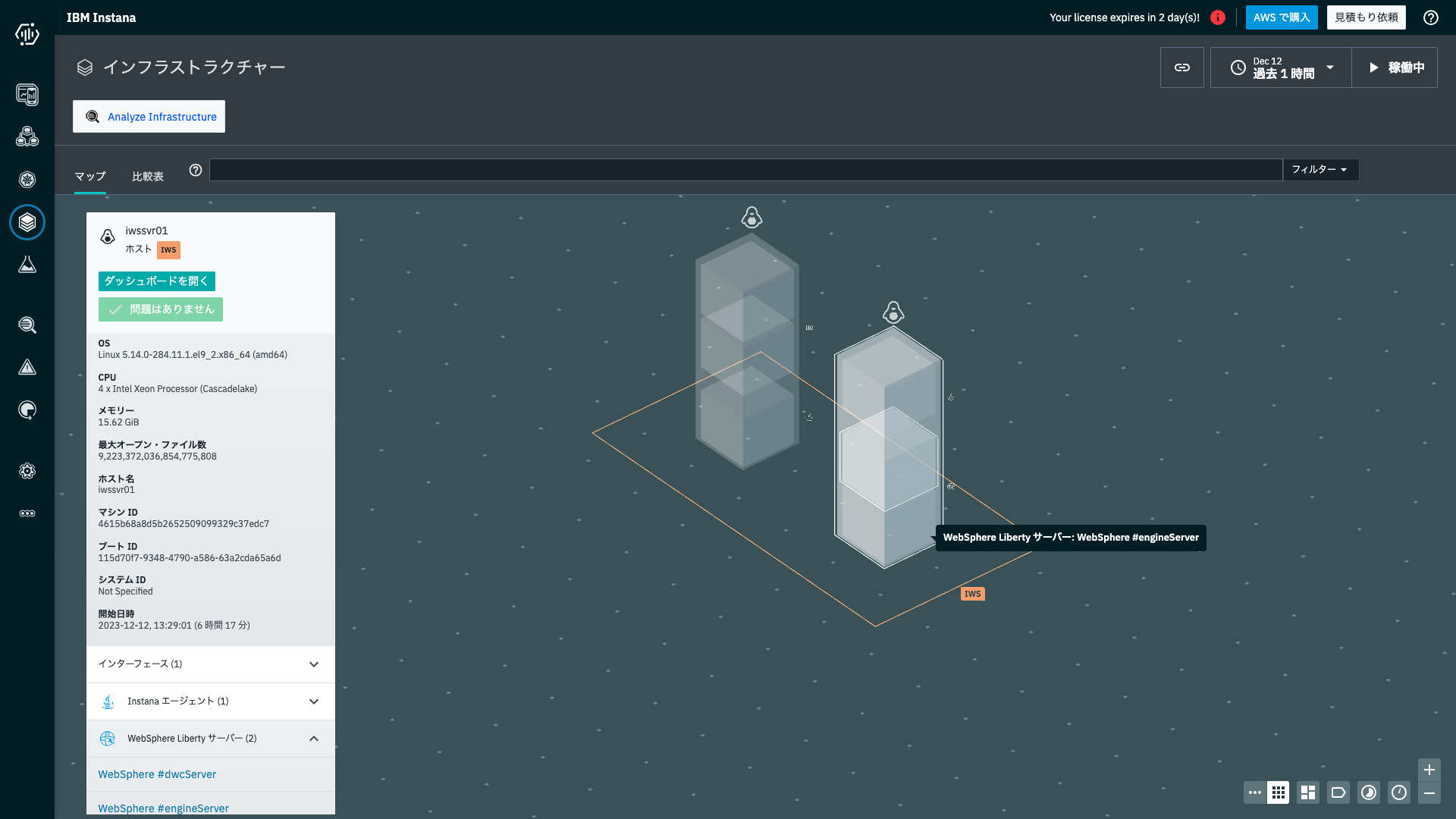Toggle the 稼働中 live mode button

click(x=1395, y=67)
